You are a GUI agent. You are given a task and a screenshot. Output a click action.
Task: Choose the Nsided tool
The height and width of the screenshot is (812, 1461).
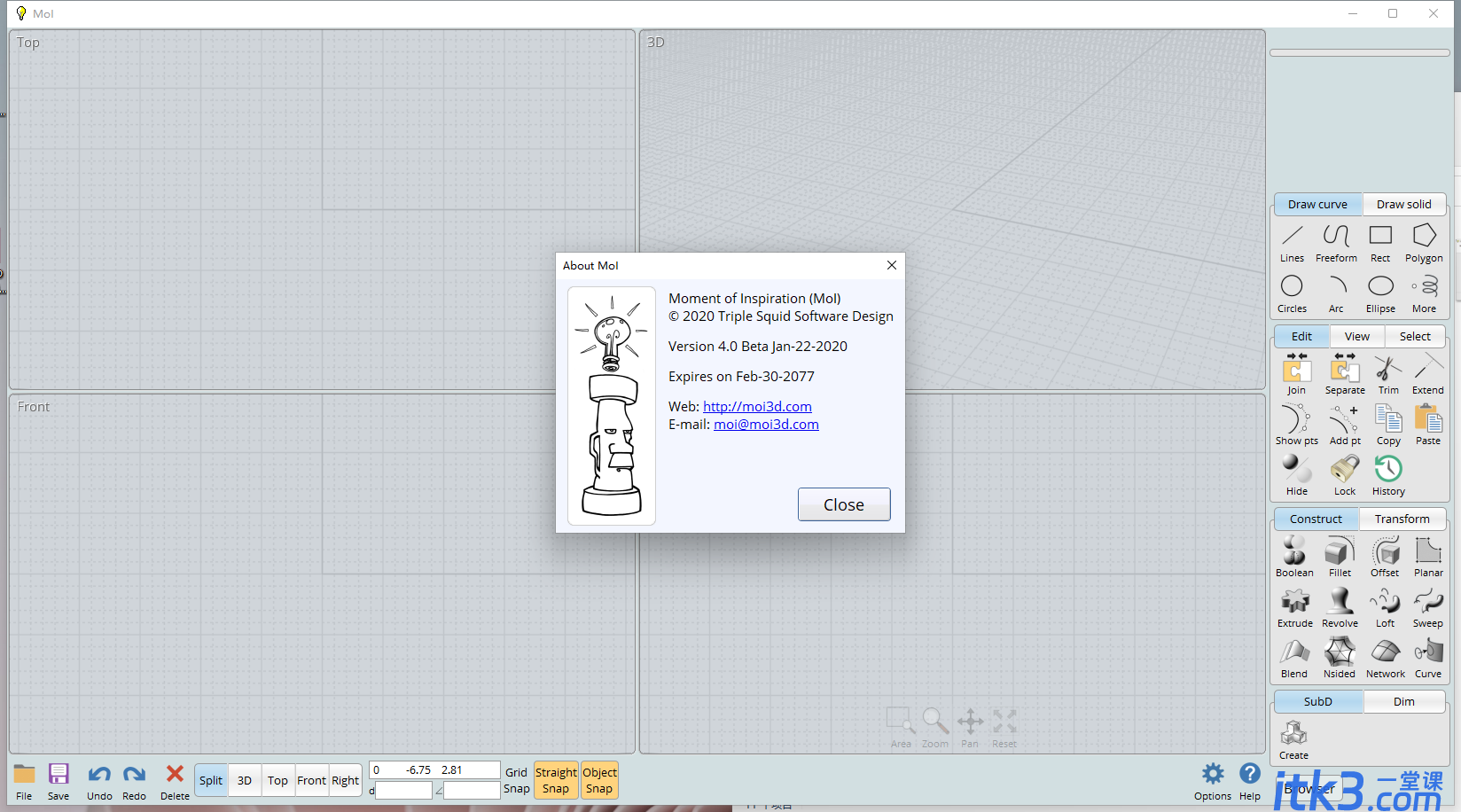pos(1340,658)
